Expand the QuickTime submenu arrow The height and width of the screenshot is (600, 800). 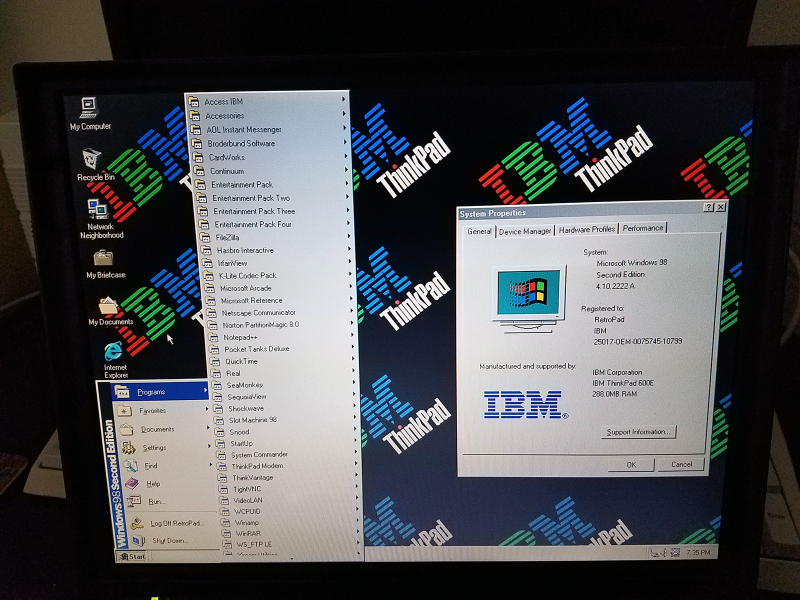(352, 359)
